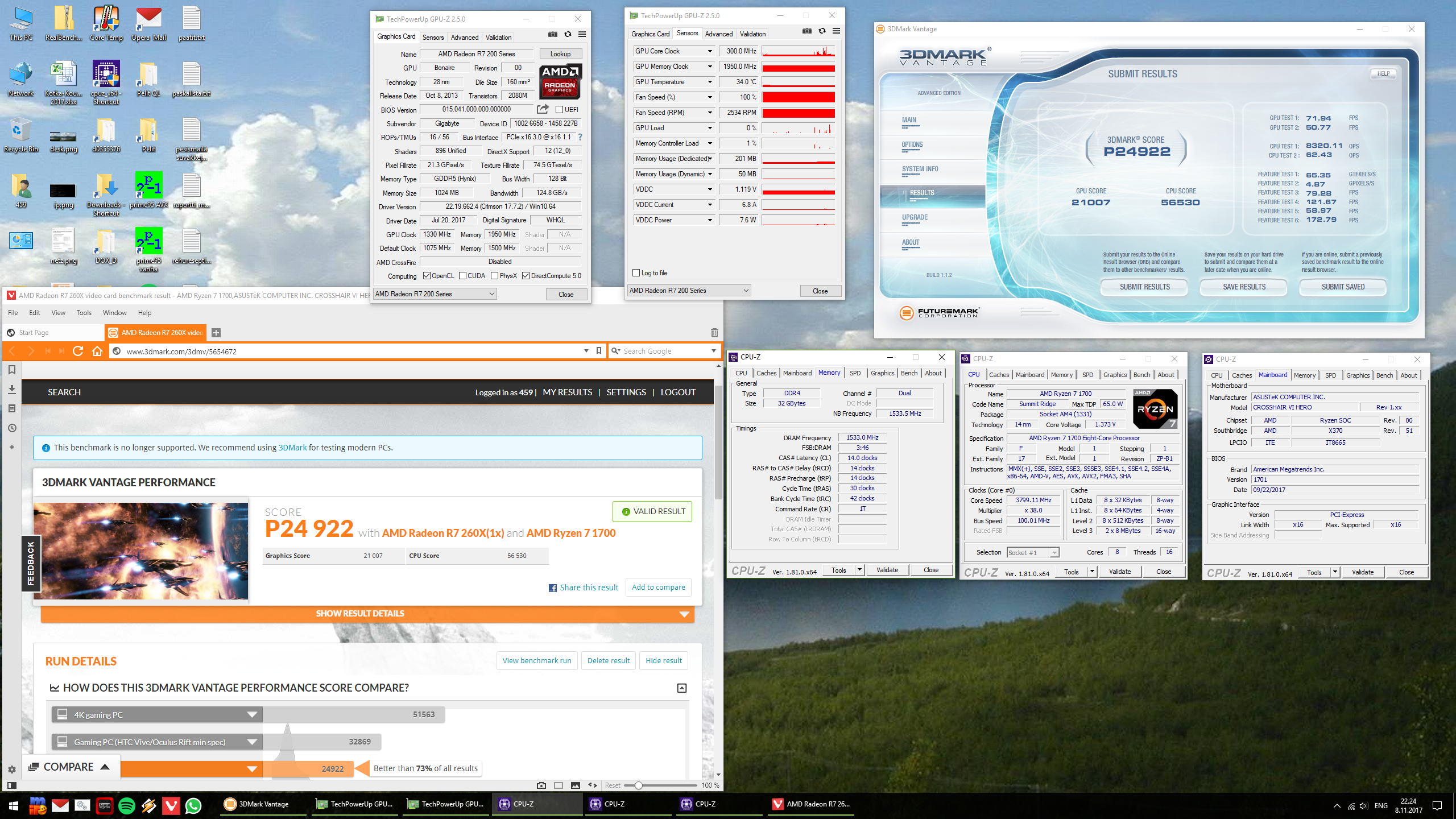Image resolution: width=1456 pixels, height=819 pixels.
Task: Click the bookmark icon in Opera address bar
Action: tap(598, 351)
